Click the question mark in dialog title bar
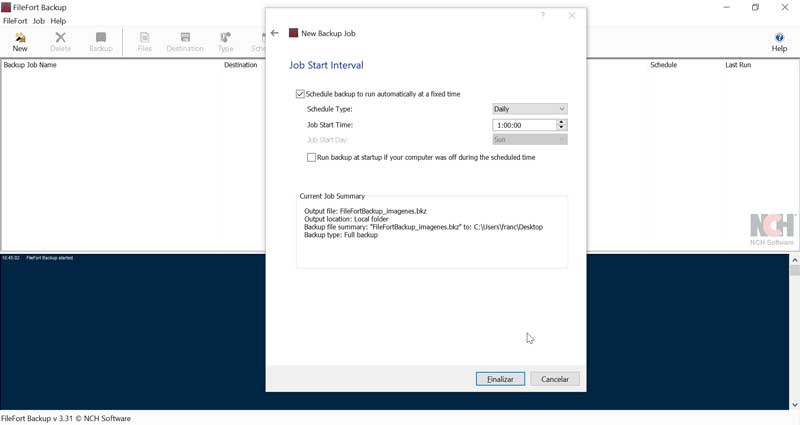The width and height of the screenshot is (800, 425). coord(543,15)
